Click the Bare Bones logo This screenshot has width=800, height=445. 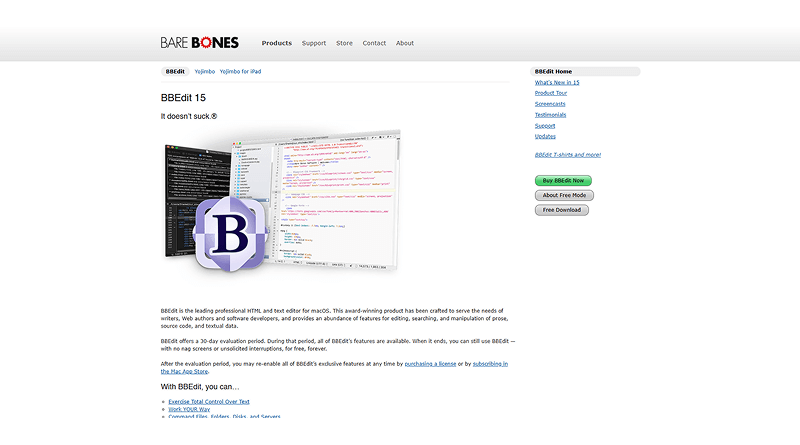click(199, 43)
